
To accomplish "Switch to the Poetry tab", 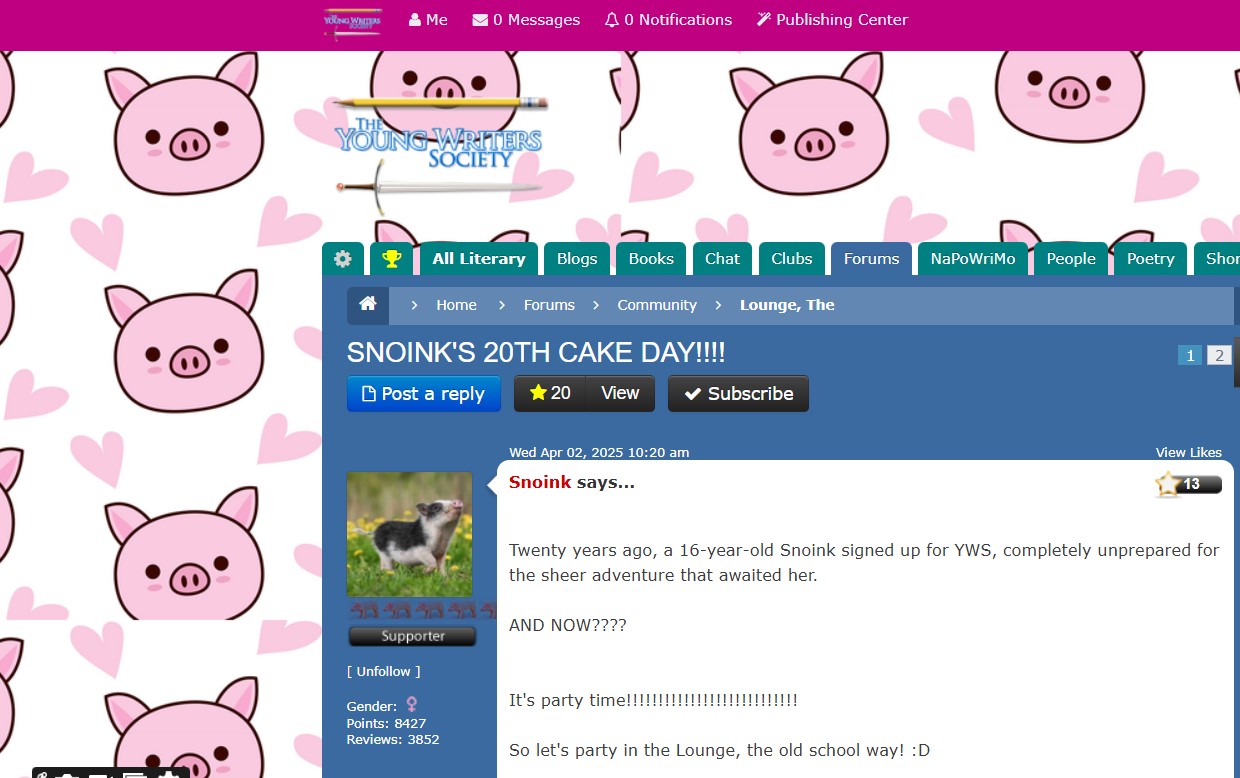I will point(1150,259).
